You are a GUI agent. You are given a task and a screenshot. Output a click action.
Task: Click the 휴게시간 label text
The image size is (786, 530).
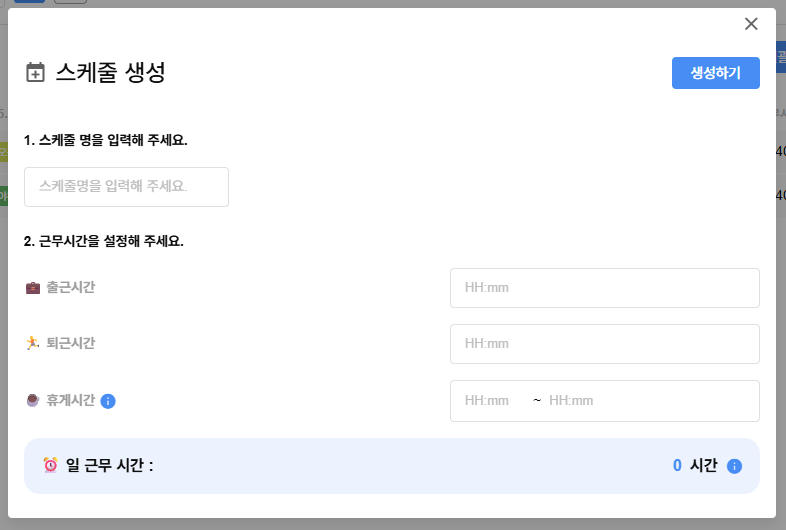(71, 400)
